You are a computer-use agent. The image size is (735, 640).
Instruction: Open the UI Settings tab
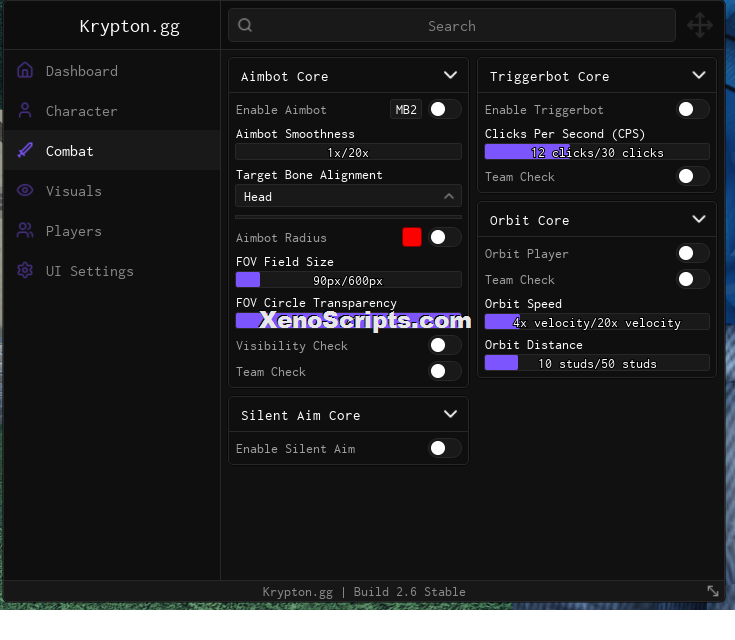click(x=112, y=271)
